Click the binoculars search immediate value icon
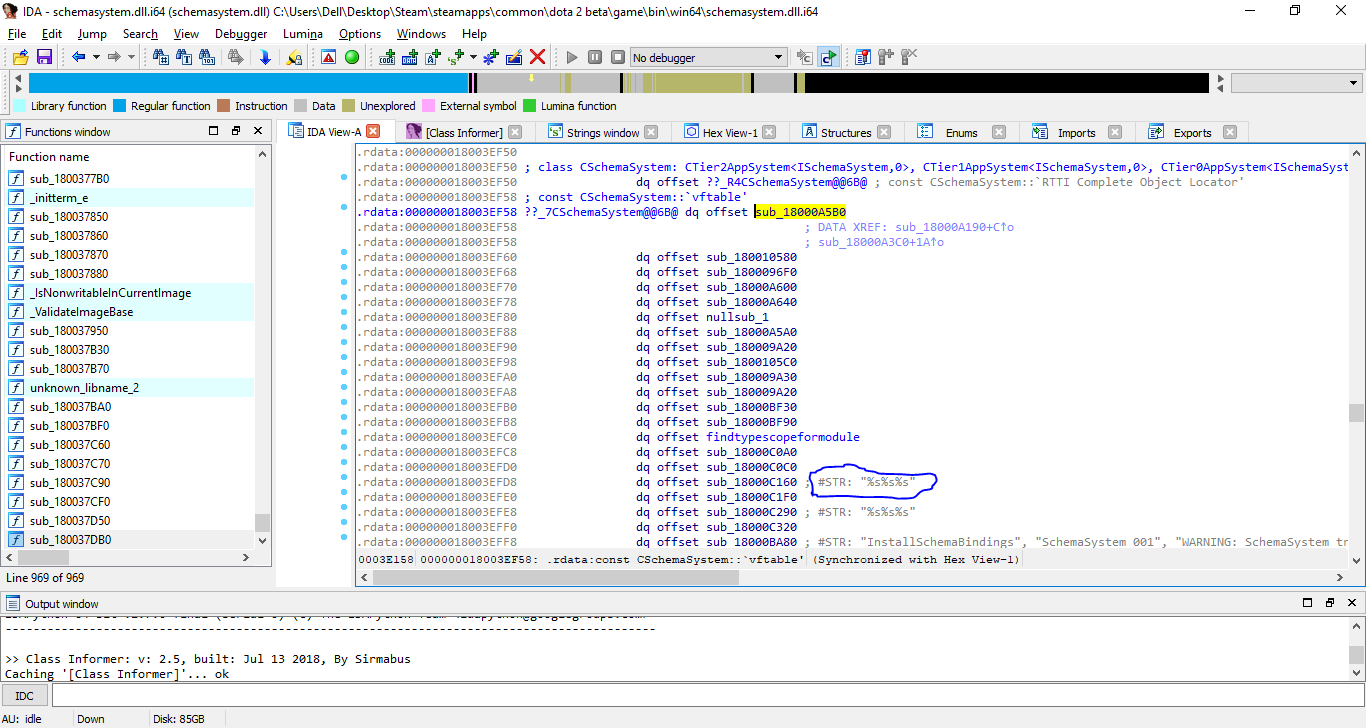This screenshot has height=728, width=1366. click(x=160, y=57)
